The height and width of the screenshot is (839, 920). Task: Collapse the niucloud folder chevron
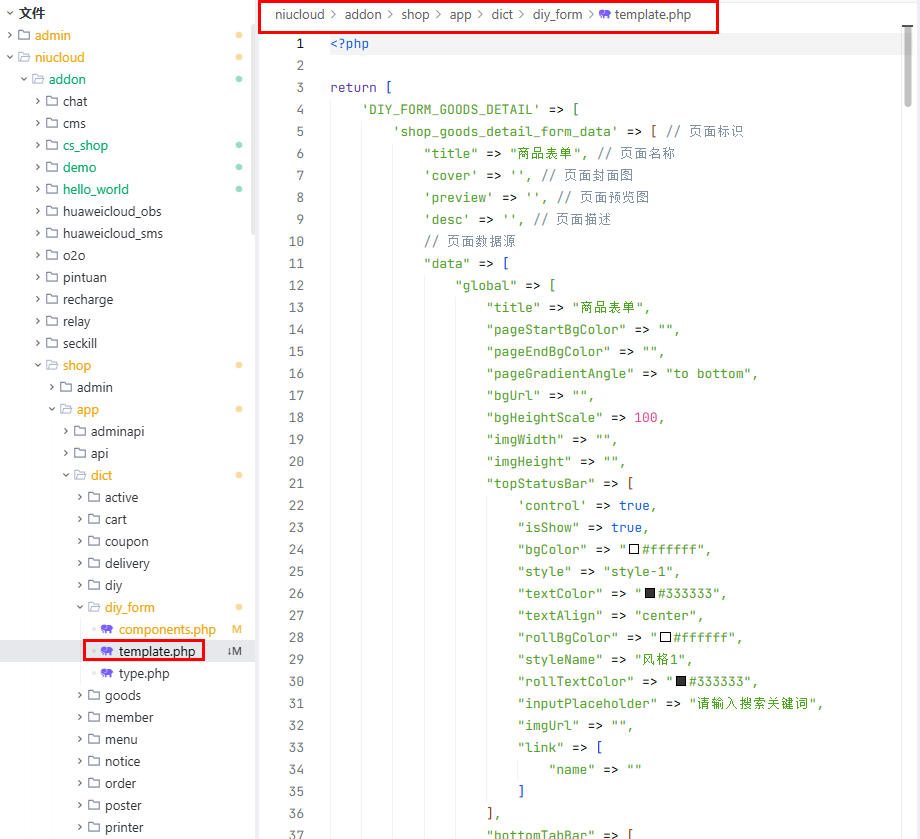[x=10, y=57]
